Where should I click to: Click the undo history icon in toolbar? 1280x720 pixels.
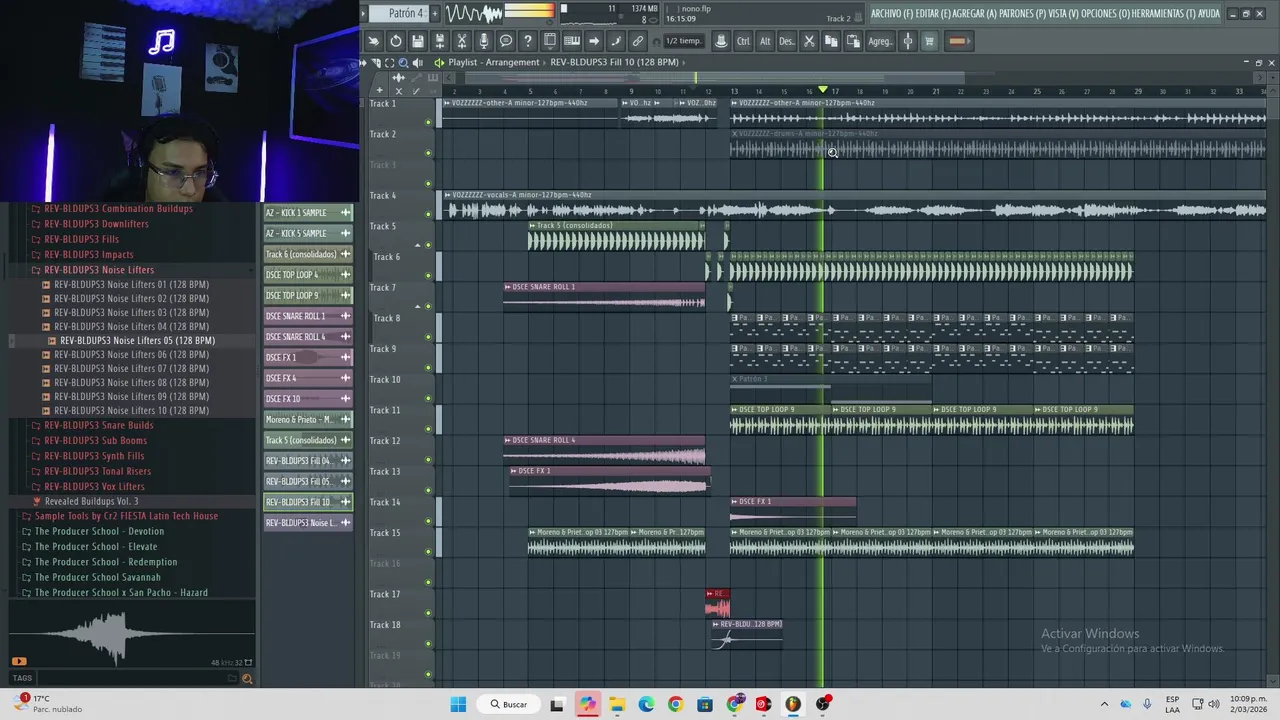click(x=396, y=41)
